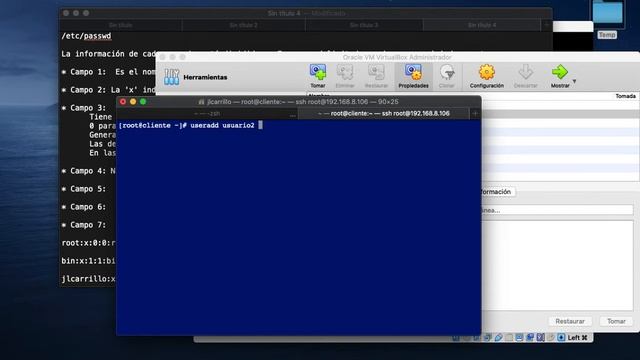Open the Temp folder on desktop
640x360 pixels.
[x=607, y=13]
